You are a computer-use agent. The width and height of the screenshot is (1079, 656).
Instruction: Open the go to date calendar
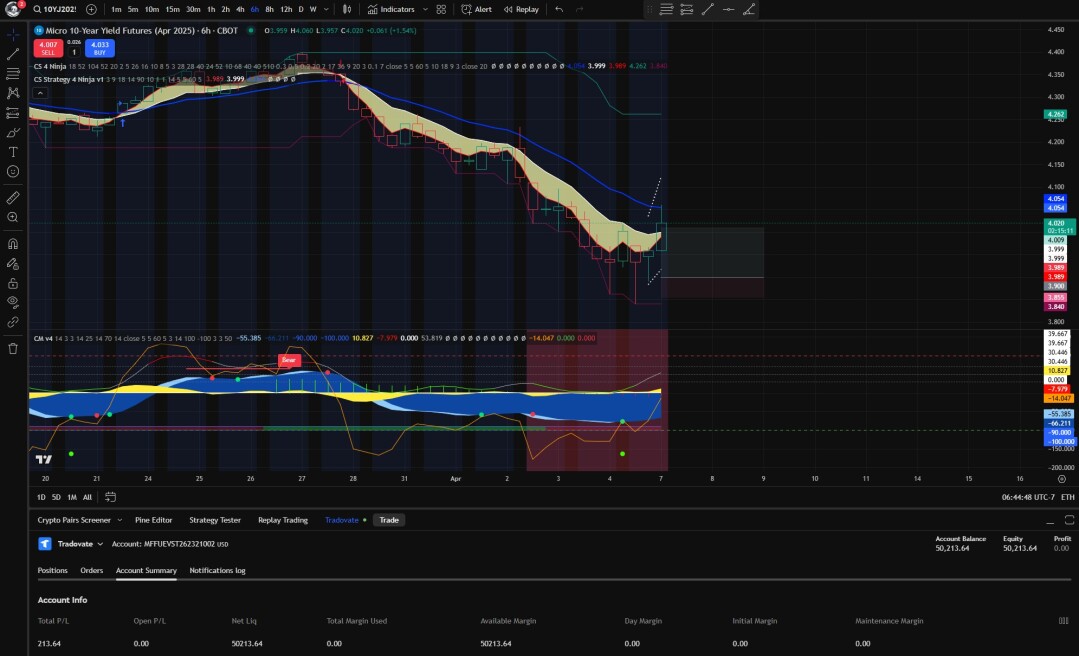110,497
